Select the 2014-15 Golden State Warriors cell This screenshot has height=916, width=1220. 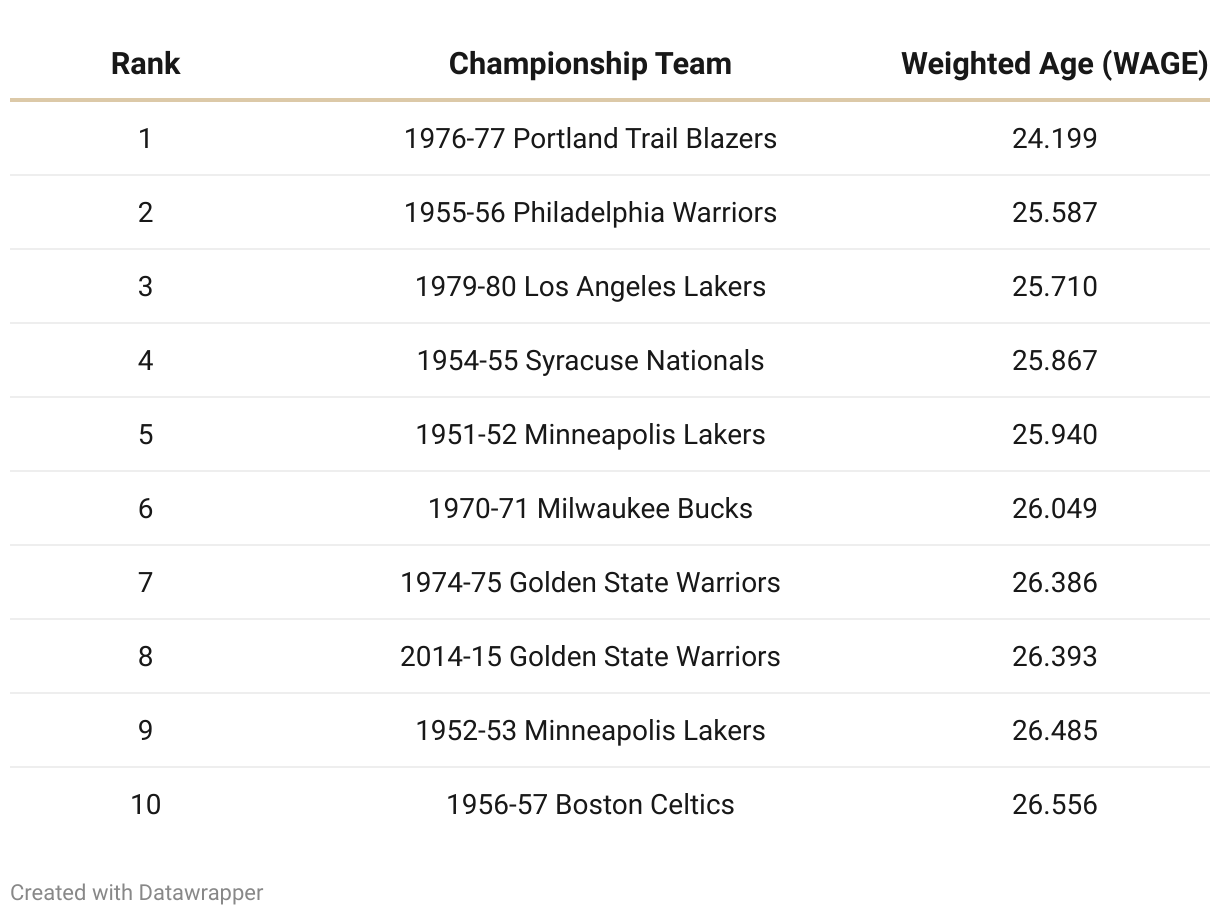(590, 656)
